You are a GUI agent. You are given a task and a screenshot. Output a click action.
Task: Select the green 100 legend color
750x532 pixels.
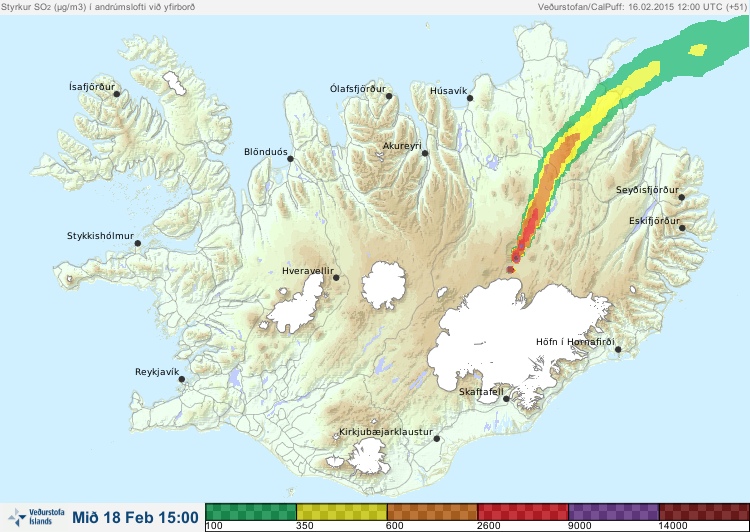click(x=251, y=512)
